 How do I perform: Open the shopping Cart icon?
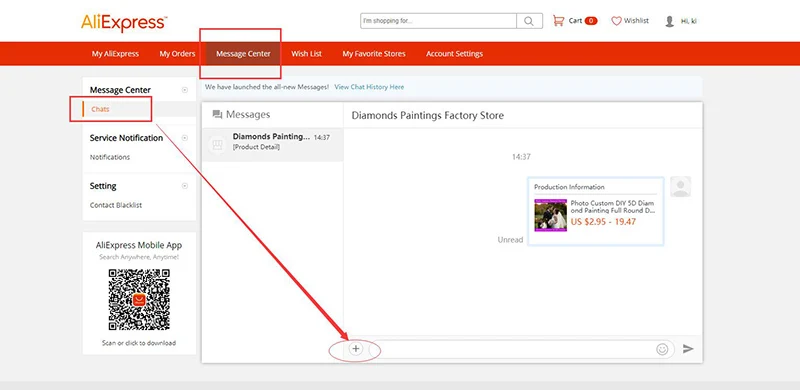tap(559, 21)
